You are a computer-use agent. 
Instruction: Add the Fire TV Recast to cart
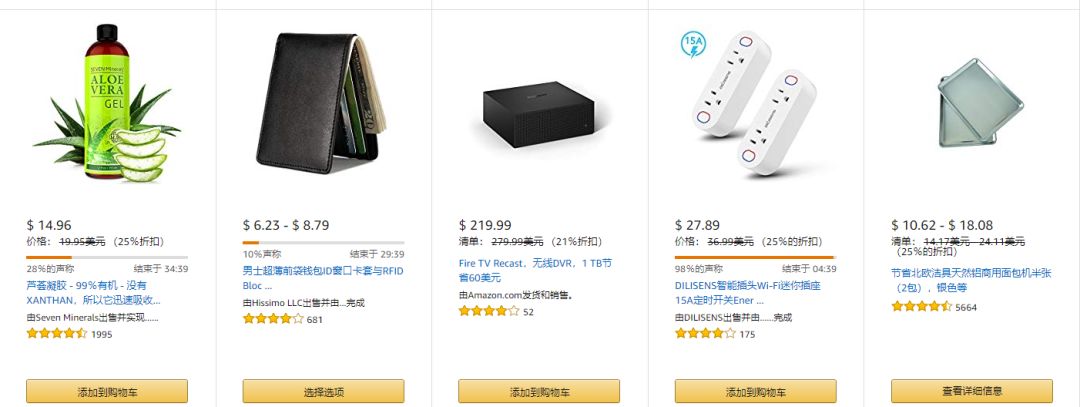[x=539, y=391]
